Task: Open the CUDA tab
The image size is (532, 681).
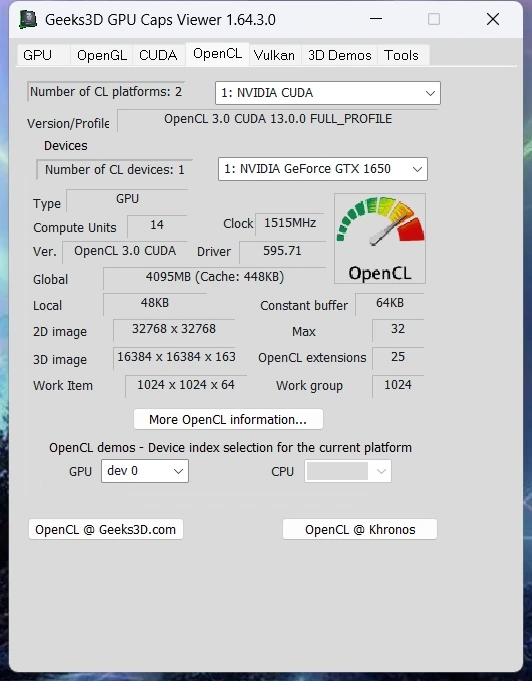Action: (158, 55)
